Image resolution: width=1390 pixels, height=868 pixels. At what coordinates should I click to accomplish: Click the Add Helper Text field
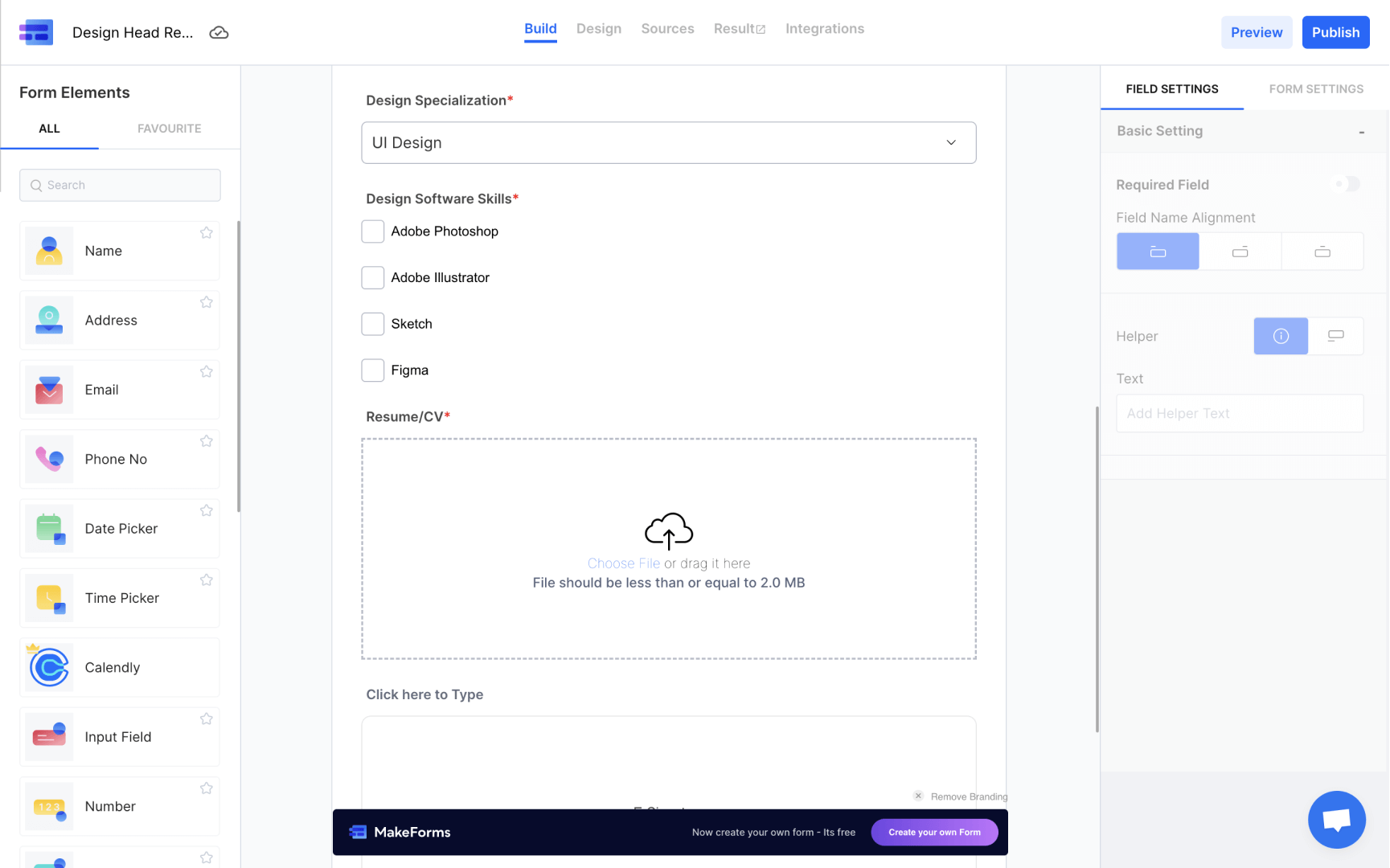click(x=1239, y=413)
